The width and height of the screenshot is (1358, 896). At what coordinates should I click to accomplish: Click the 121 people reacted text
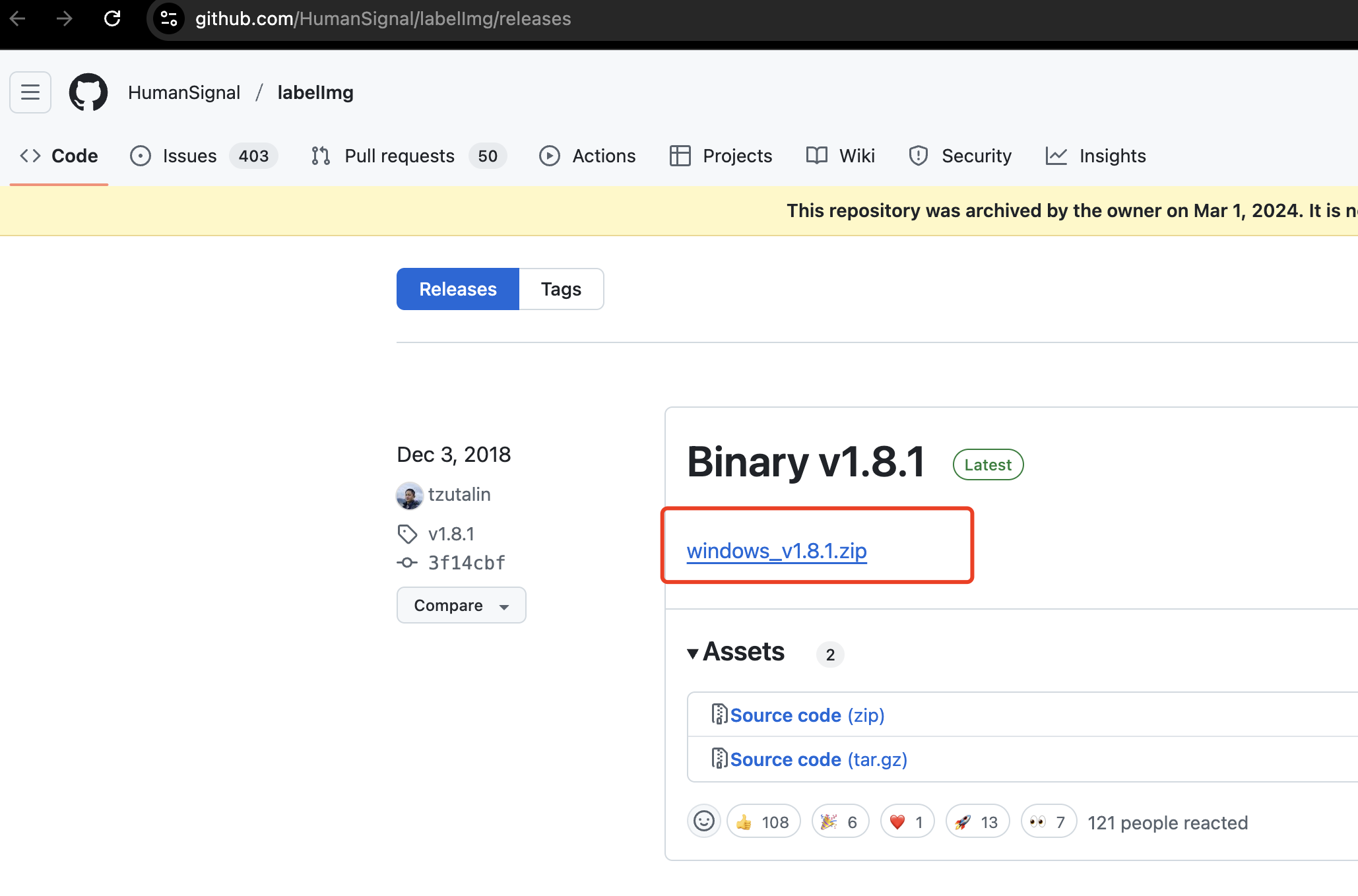[x=1168, y=823]
